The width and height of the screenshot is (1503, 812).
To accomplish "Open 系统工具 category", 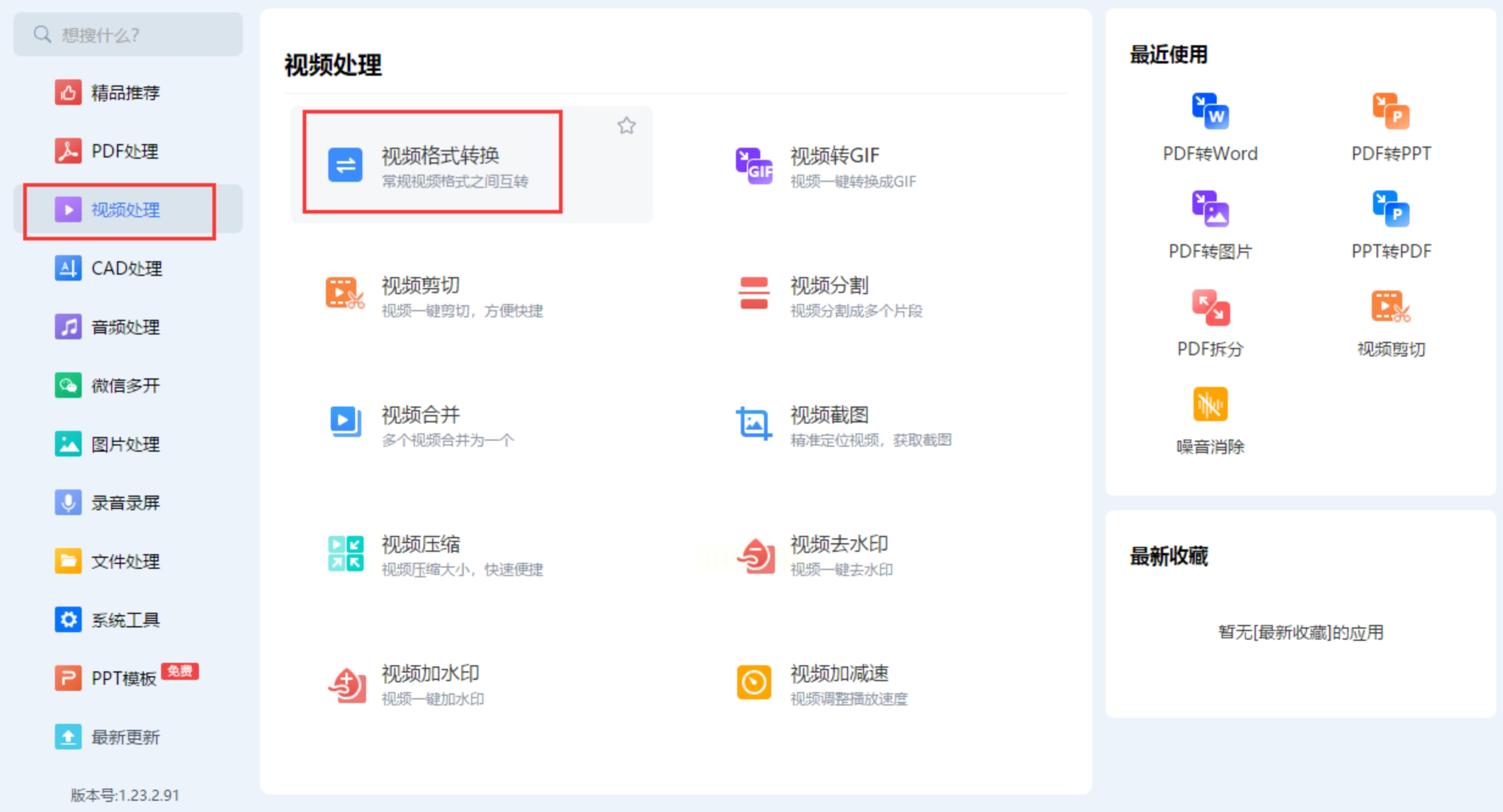I will tap(128, 619).
